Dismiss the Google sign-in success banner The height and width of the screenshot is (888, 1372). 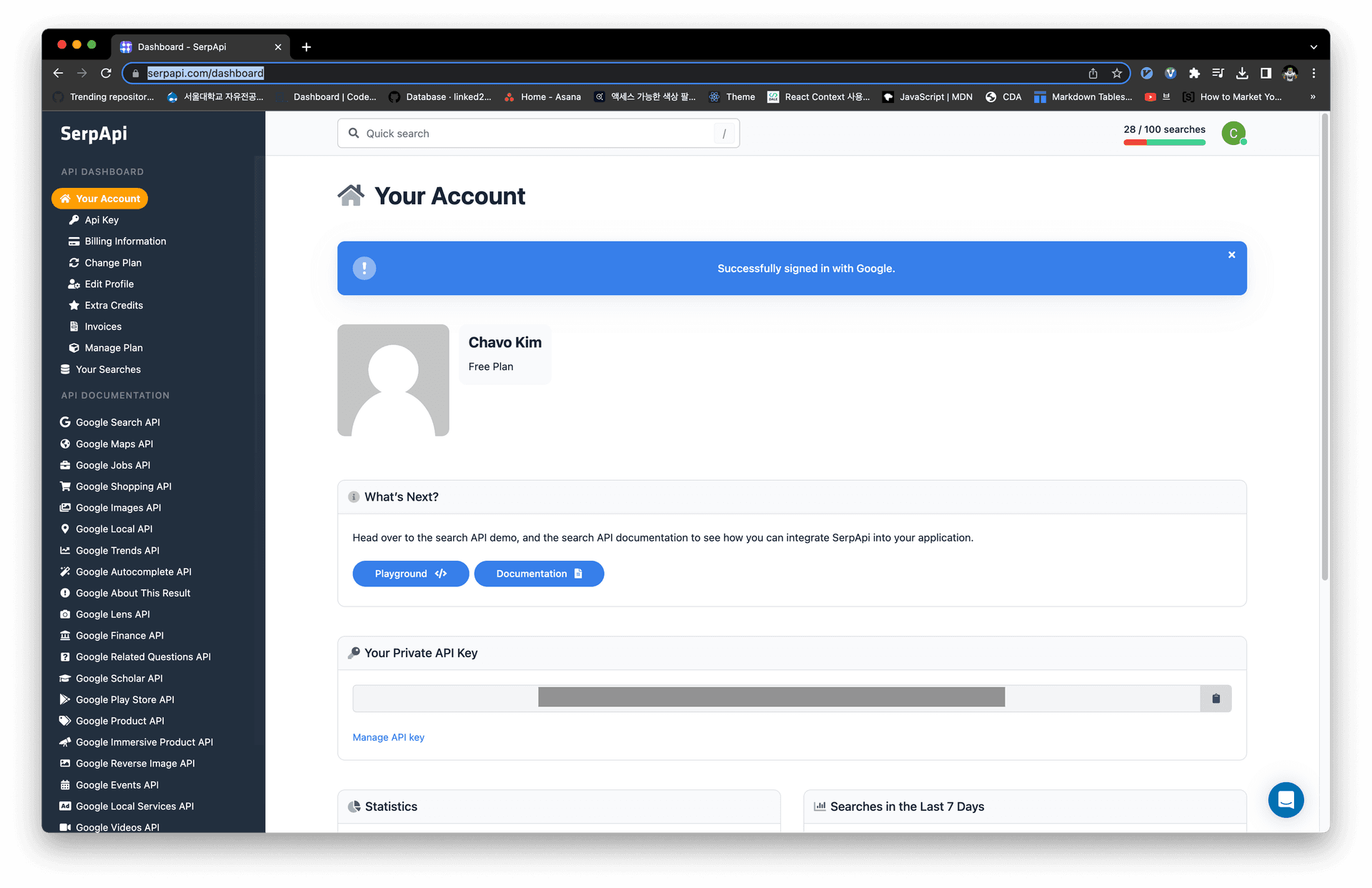(1231, 255)
